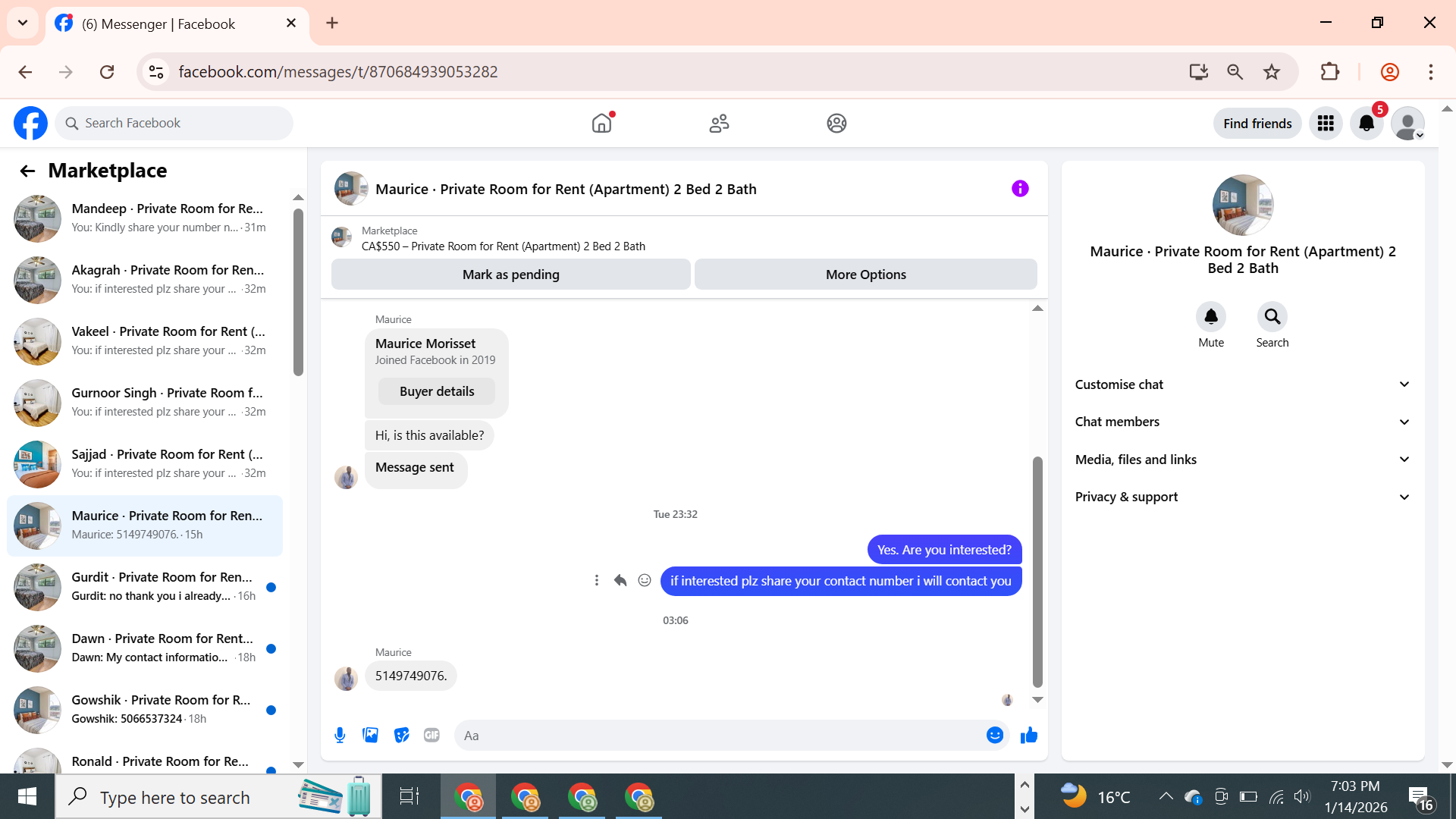
Task: Click the purple conversation info icon
Action: (x=1020, y=189)
